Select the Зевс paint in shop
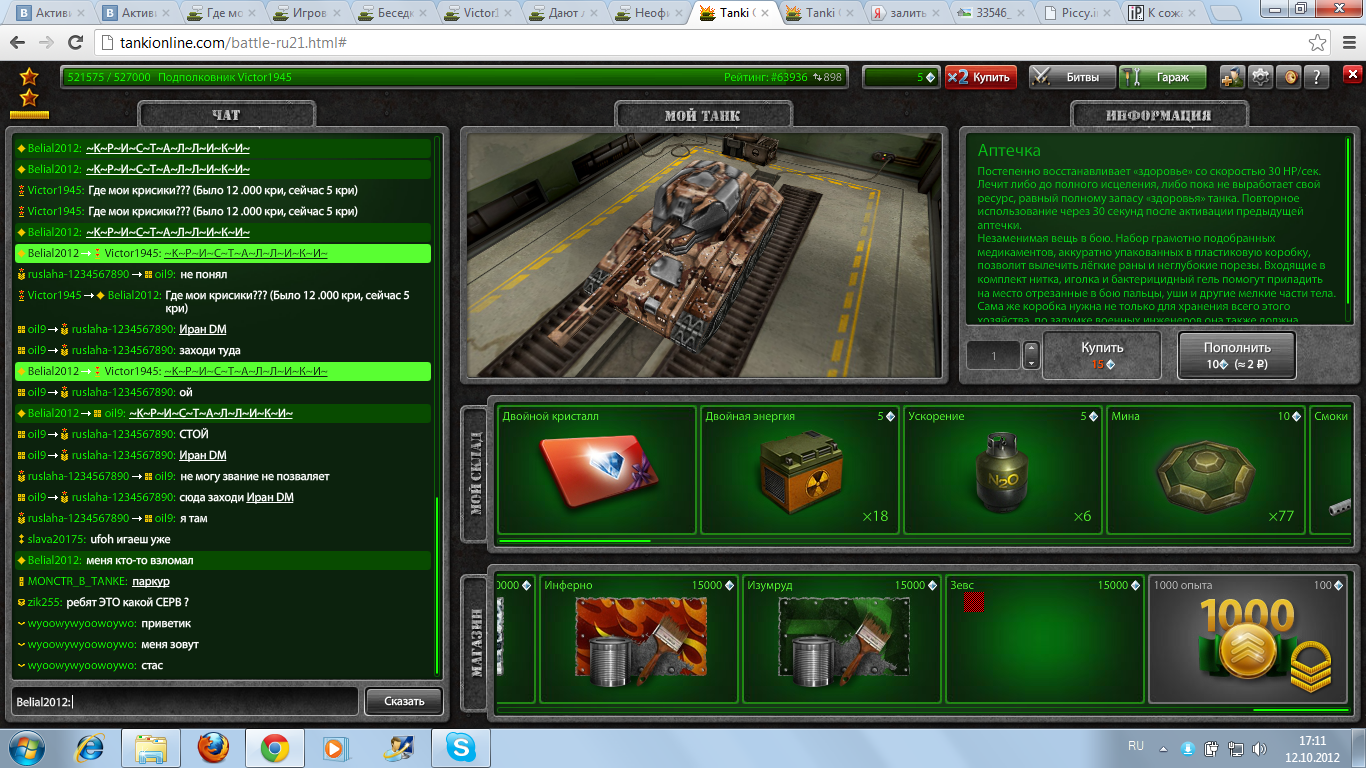The width and height of the screenshot is (1366, 768). (x=1044, y=639)
